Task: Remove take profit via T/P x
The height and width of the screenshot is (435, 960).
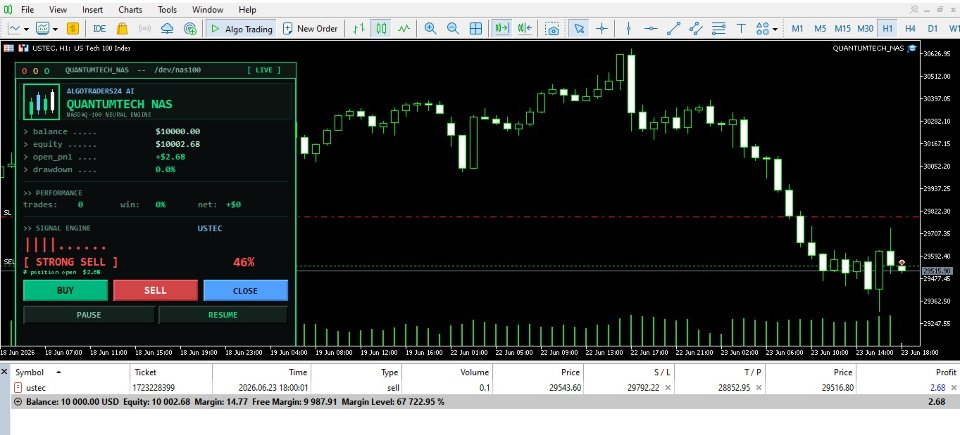Action: [759, 388]
